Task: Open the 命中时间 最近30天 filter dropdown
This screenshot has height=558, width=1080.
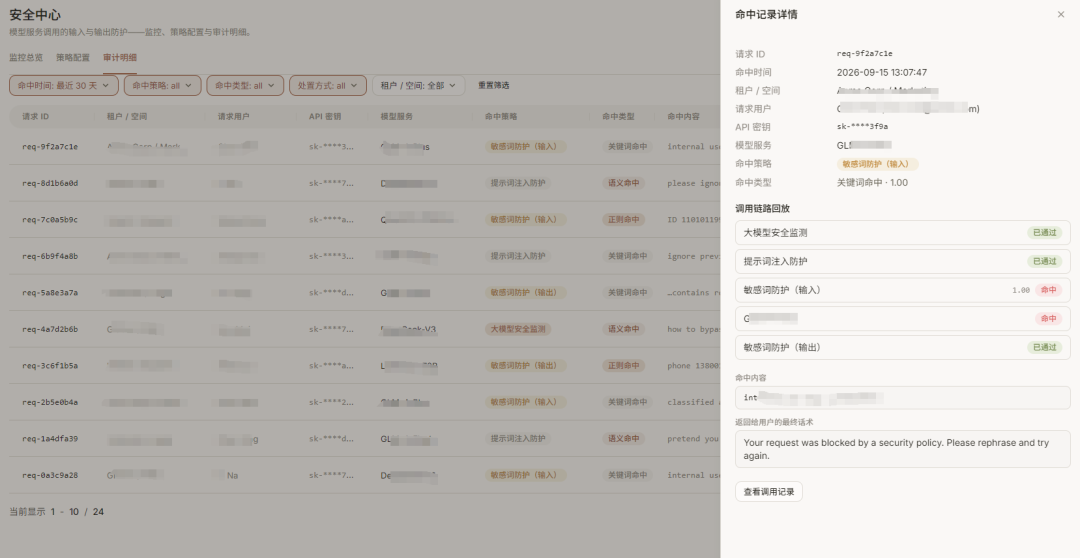Action: (x=63, y=85)
